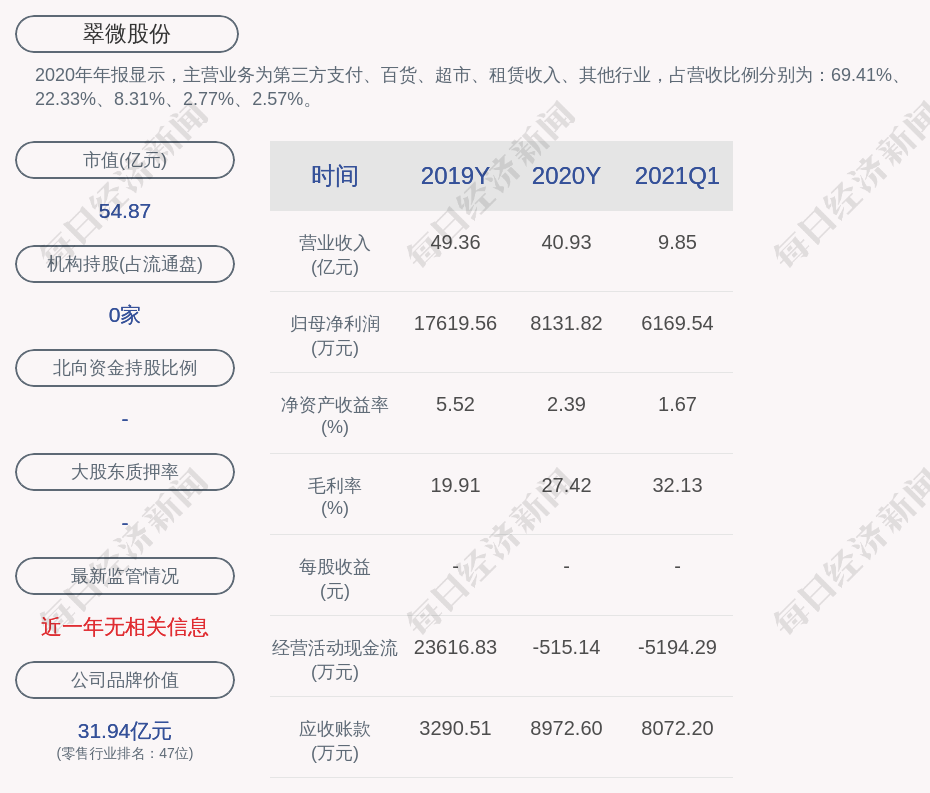The height and width of the screenshot is (793, 930).
Task: Click the 翠微股份 company name pill
Action: [x=127, y=34]
